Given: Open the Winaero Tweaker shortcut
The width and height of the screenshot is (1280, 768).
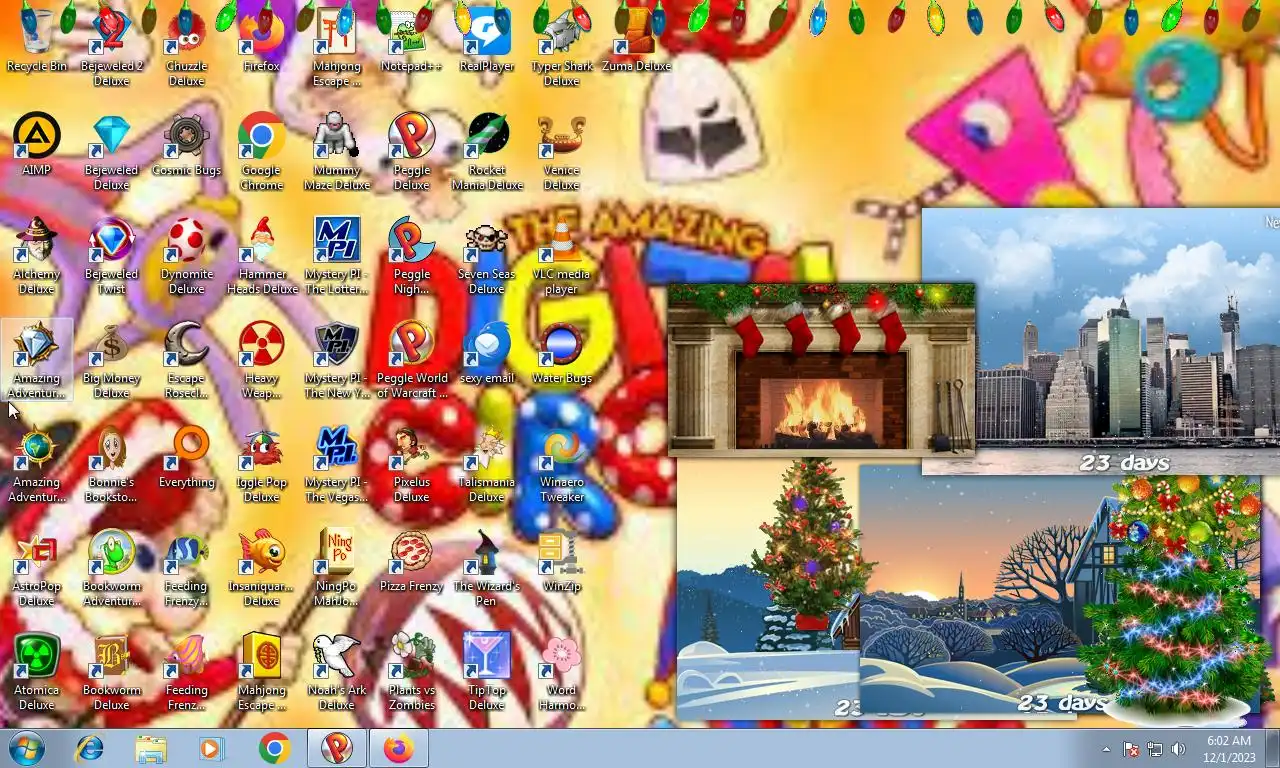Looking at the screenshot, I should click(561, 463).
